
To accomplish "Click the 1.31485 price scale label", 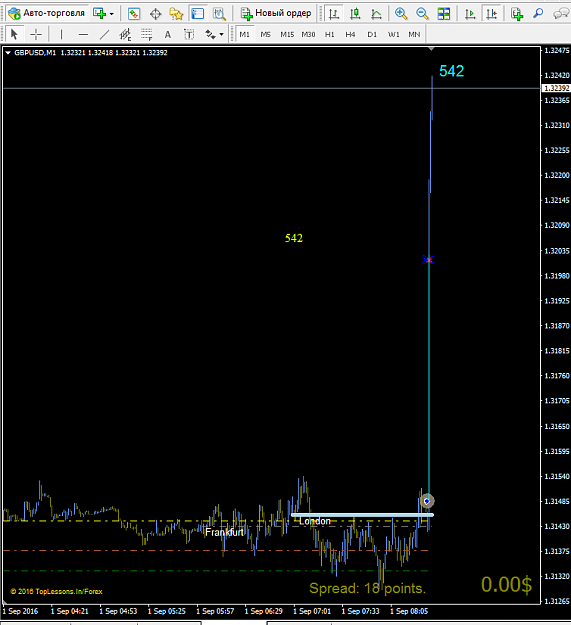I will (557, 501).
